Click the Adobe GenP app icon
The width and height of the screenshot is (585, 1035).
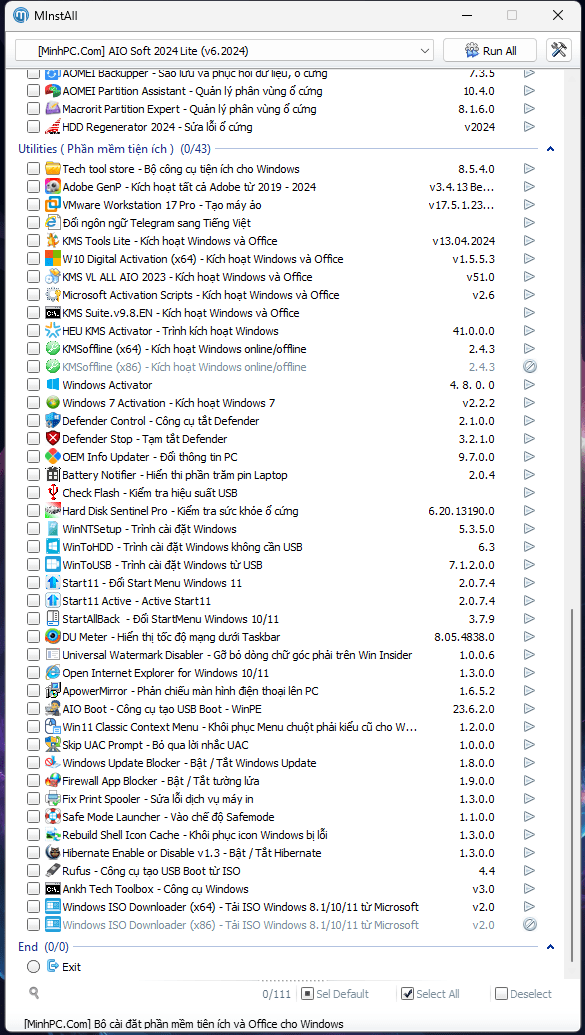(x=53, y=187)
